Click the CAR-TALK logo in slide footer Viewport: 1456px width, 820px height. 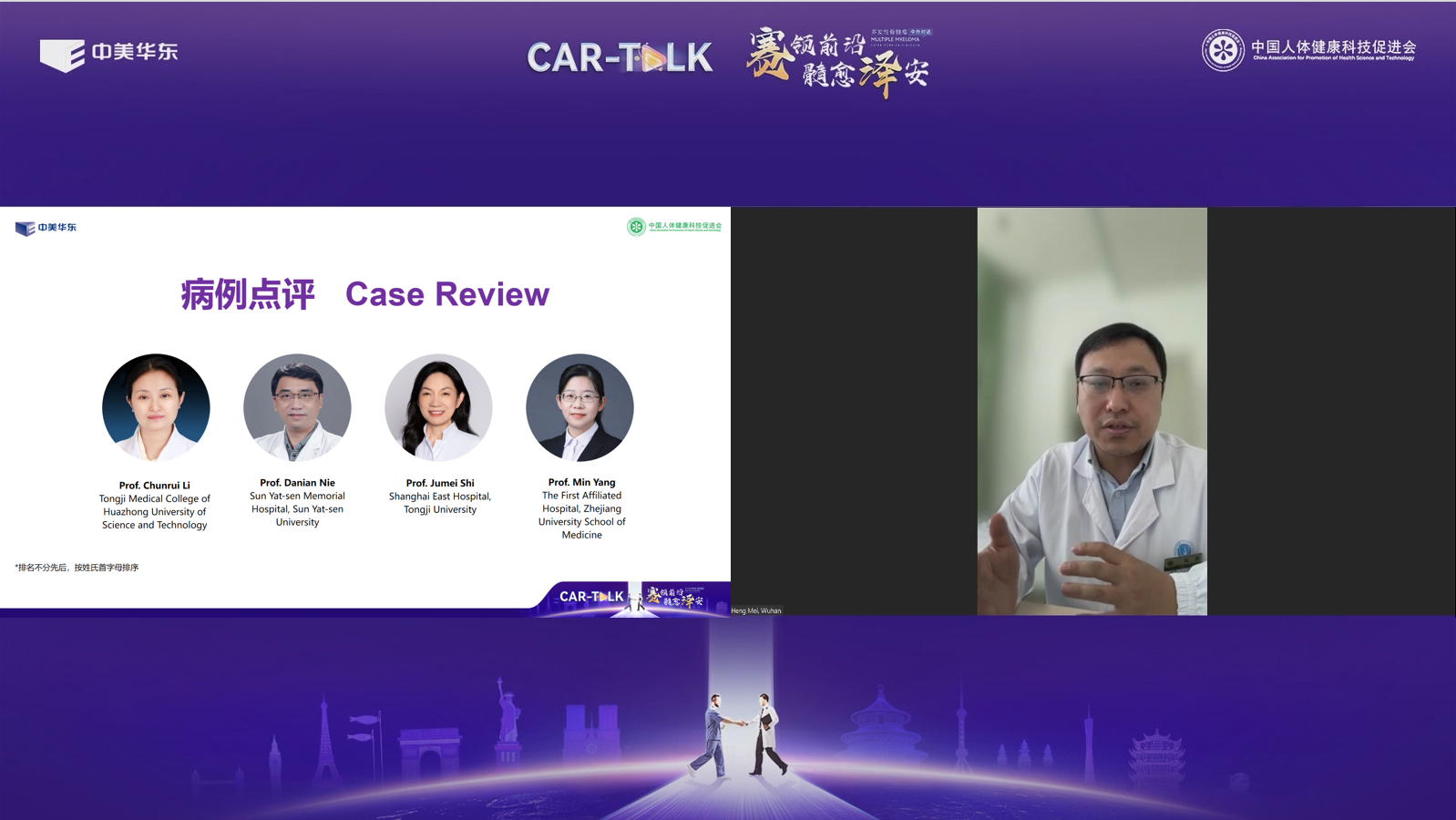click(591, 597)
